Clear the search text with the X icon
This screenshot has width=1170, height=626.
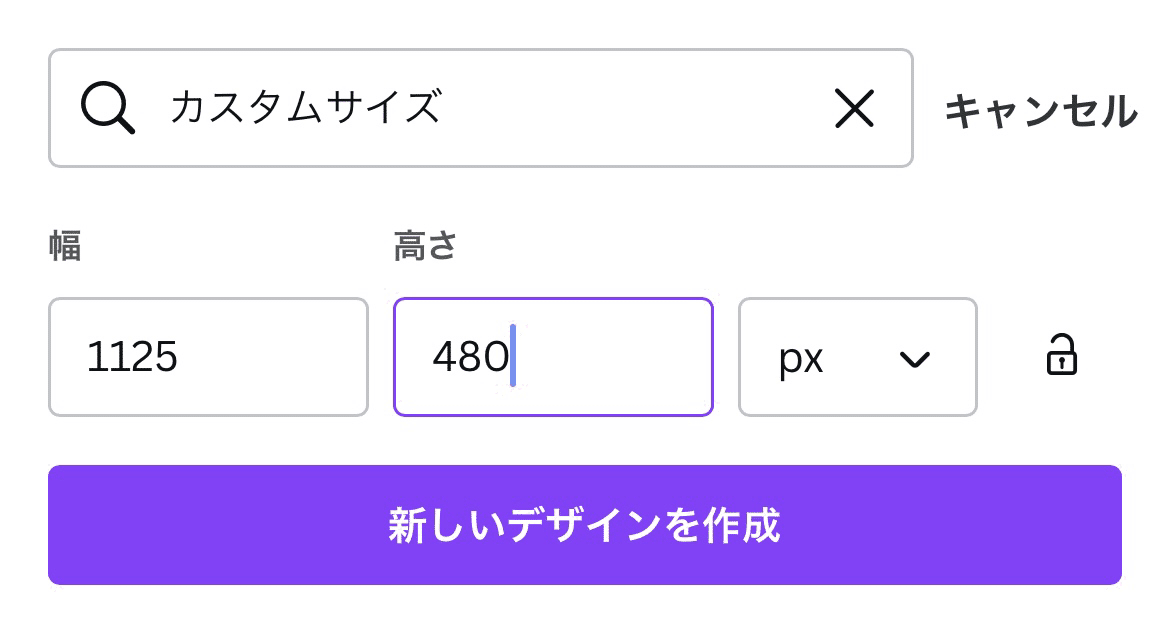tap(854, 108)
